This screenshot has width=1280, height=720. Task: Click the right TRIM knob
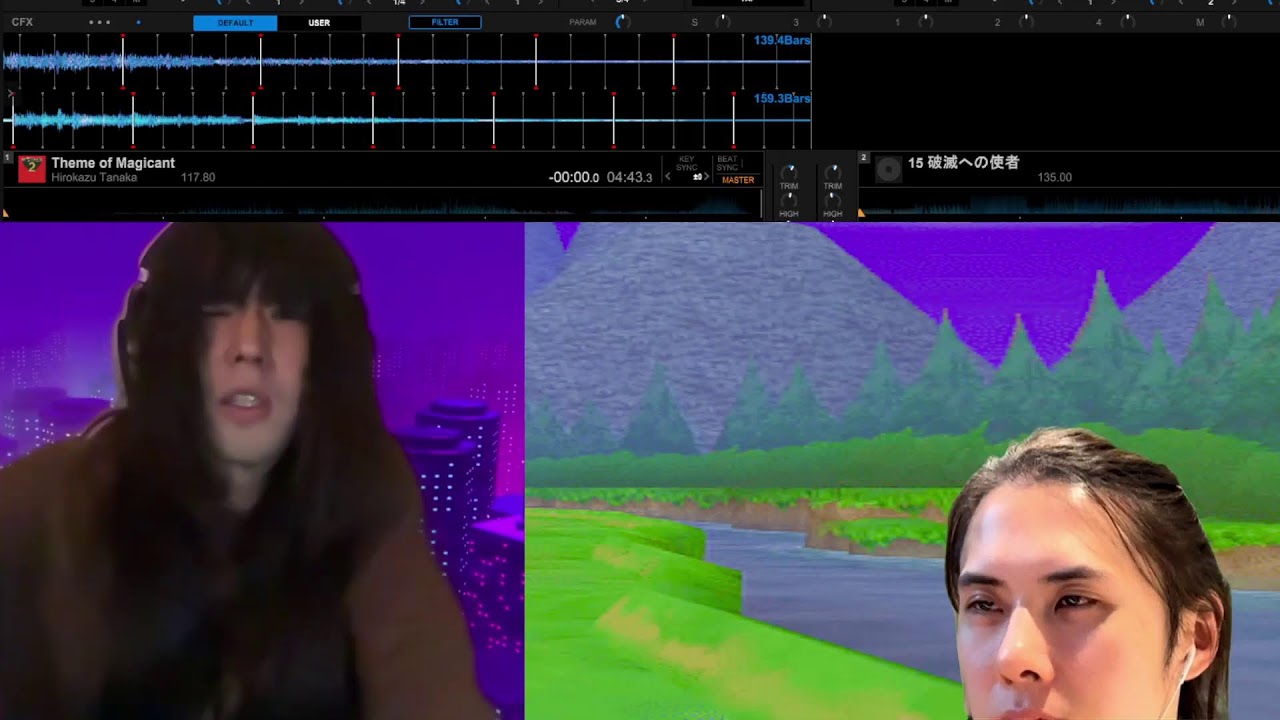tap(833, 172)
